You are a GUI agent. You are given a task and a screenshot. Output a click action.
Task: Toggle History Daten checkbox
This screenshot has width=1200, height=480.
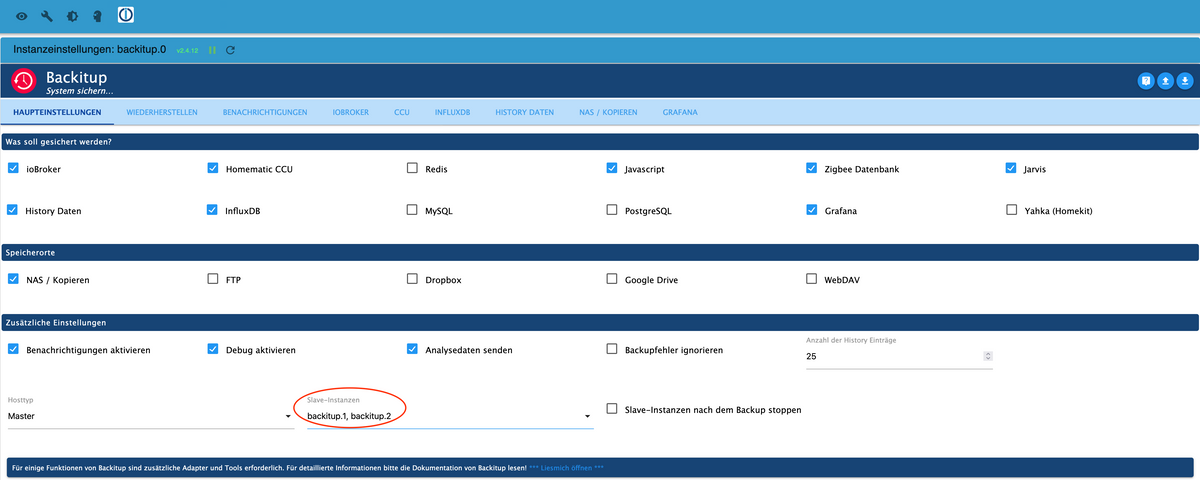pos(13,210)
